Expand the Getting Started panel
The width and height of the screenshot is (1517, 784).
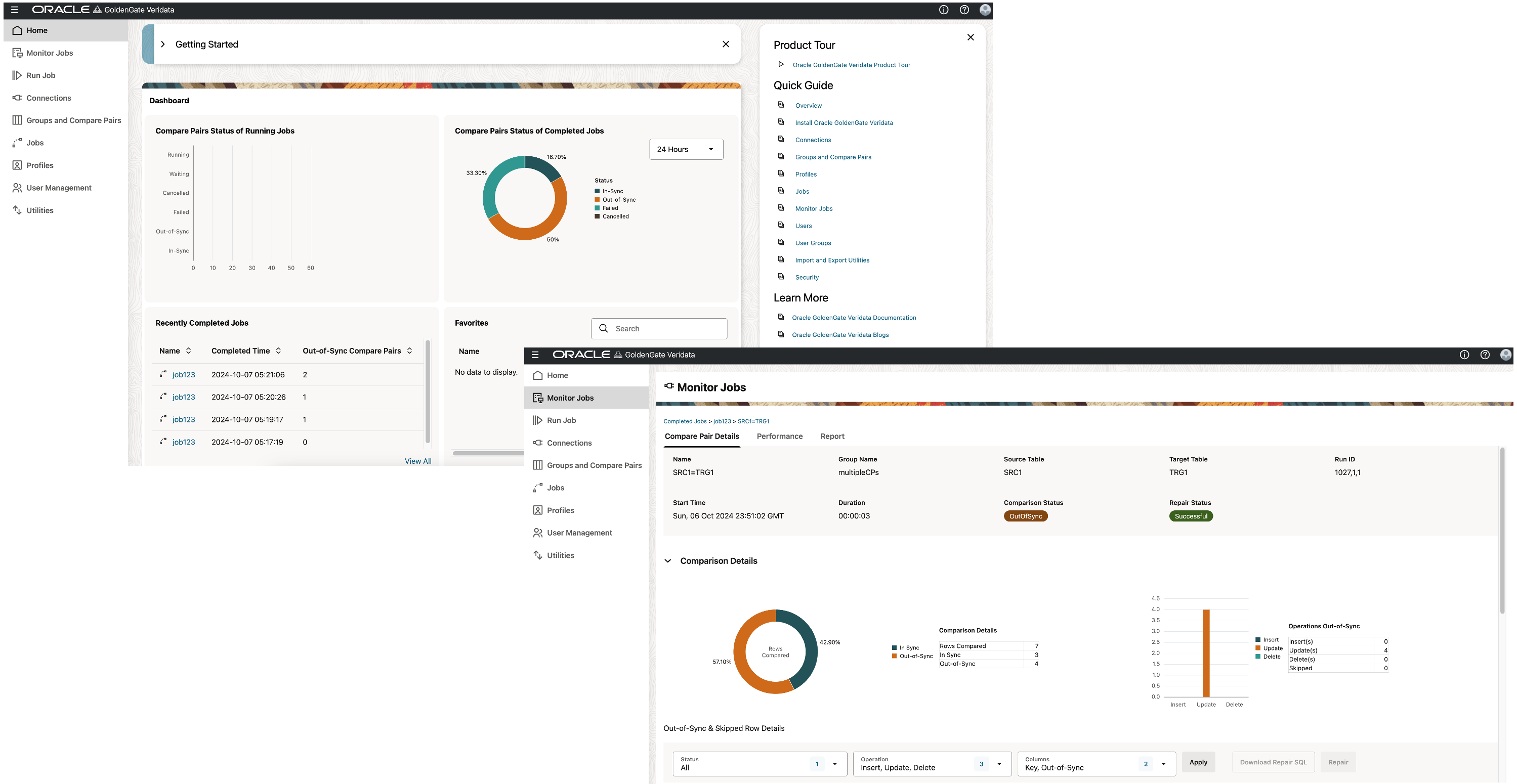163,44
